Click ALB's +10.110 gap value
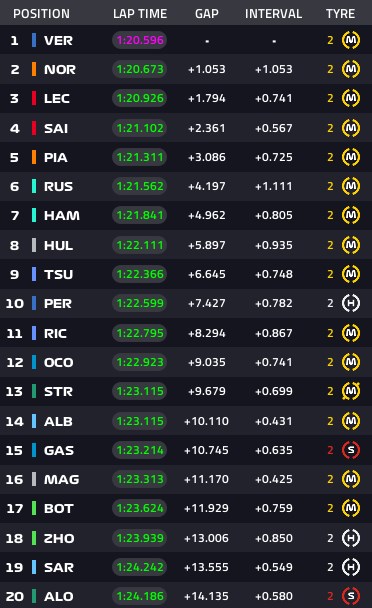The height and width of the screenshot is (608, 372). [206, 421]
